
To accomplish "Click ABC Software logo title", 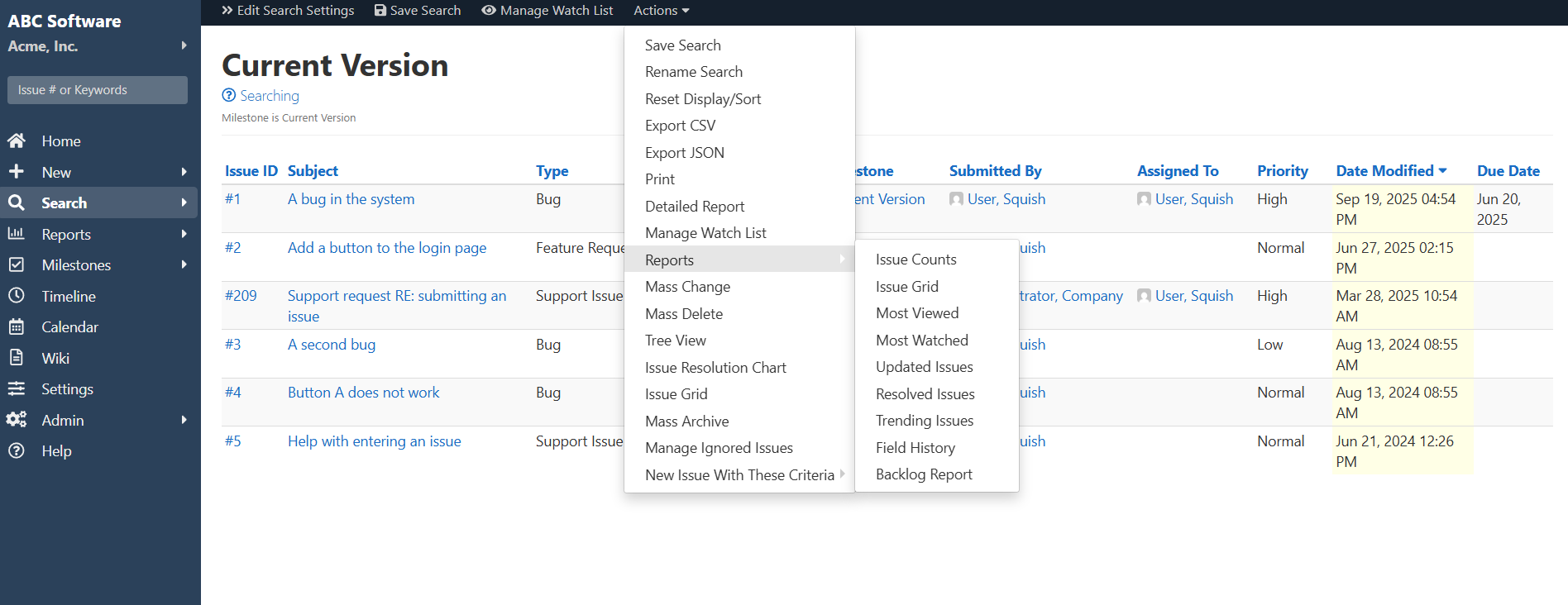I will (65, 21).
